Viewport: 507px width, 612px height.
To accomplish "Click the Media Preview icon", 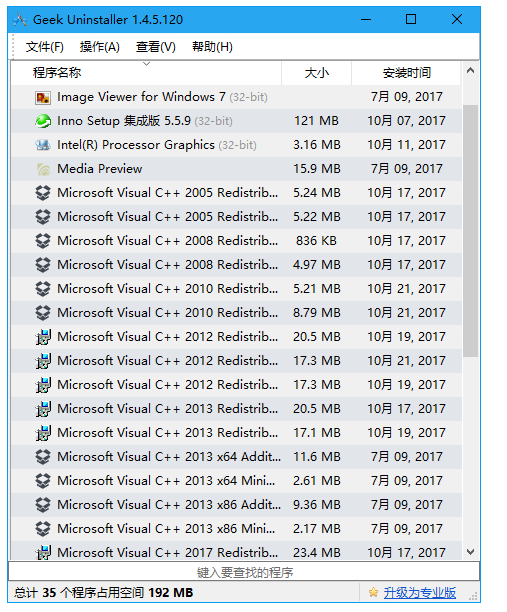I will pos(43,169).
